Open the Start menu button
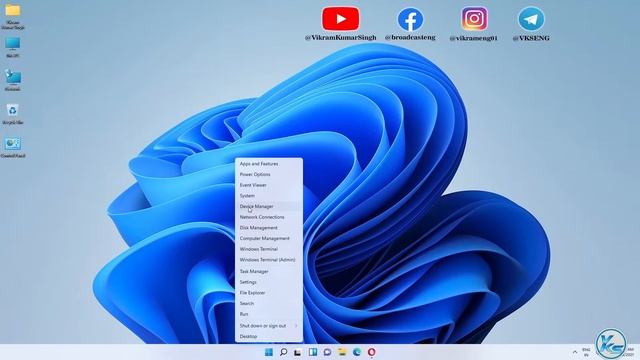Screen dimensions: 640x360 (269, 352)
